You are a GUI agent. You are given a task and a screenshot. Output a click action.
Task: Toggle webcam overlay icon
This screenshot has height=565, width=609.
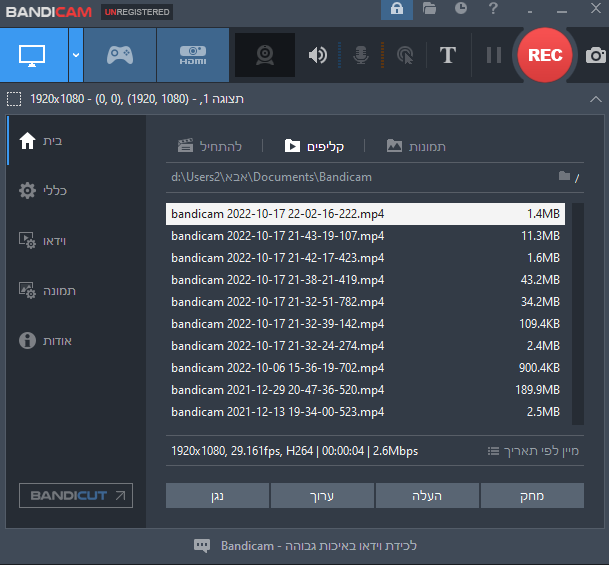(x=265, y=55)
